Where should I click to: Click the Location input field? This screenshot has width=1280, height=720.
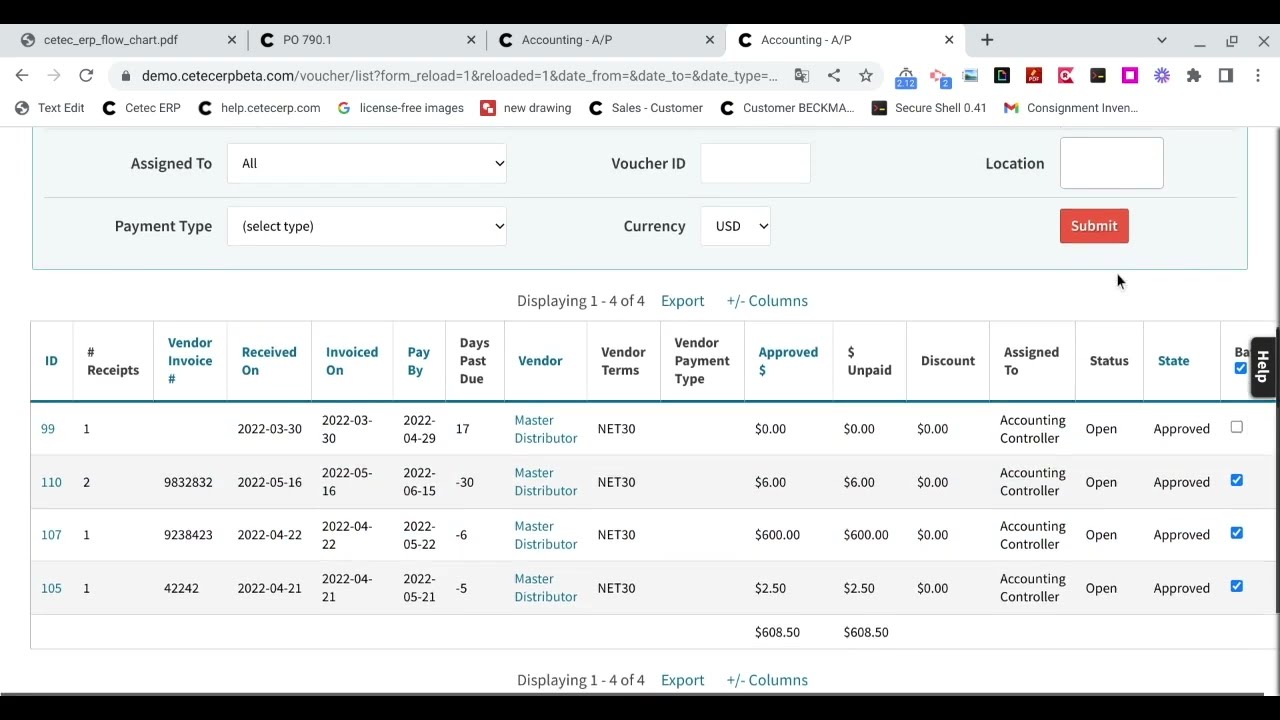(1111, 163)
